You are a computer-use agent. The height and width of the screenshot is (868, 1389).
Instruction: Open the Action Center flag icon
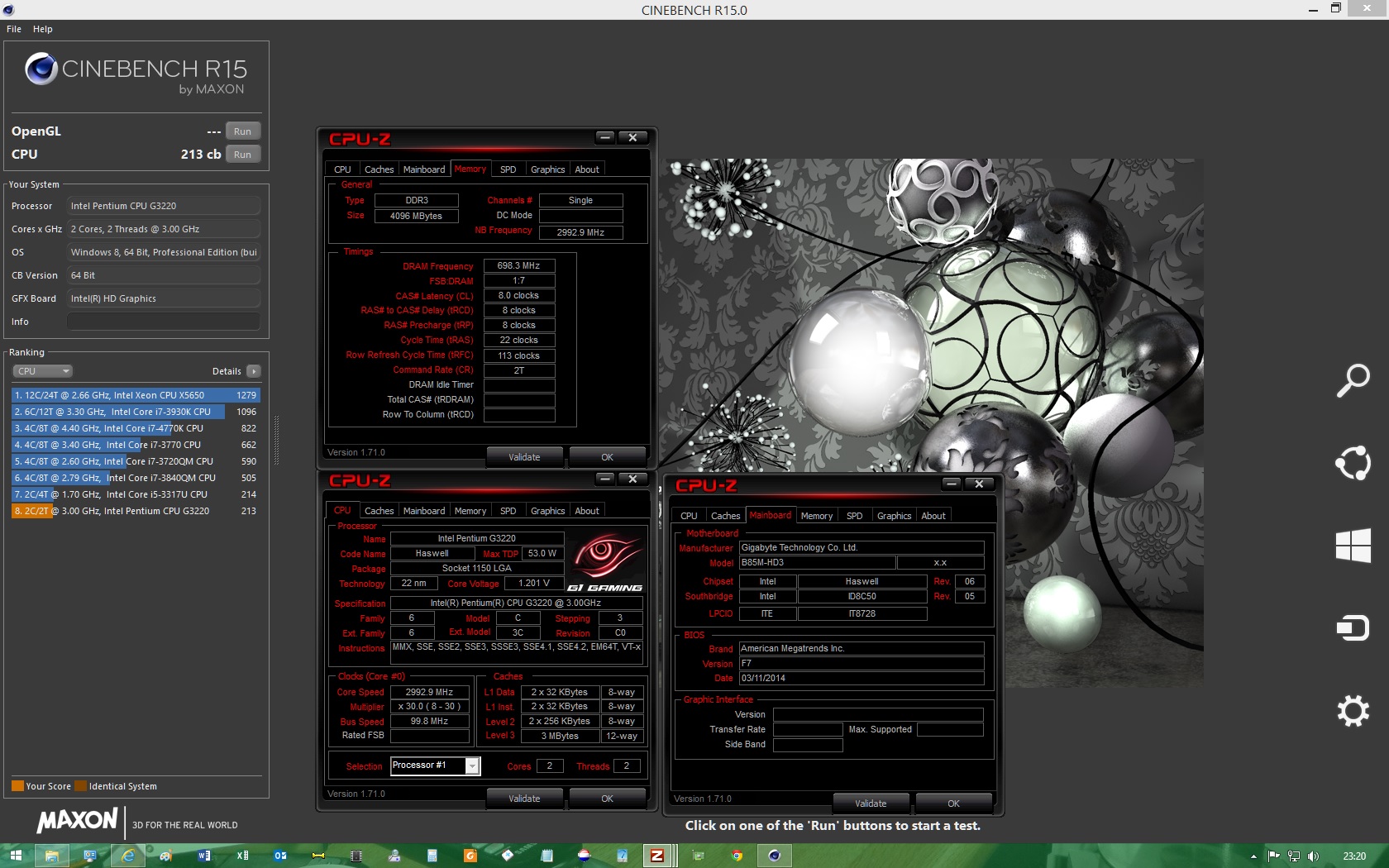[x=1273, y=856]
